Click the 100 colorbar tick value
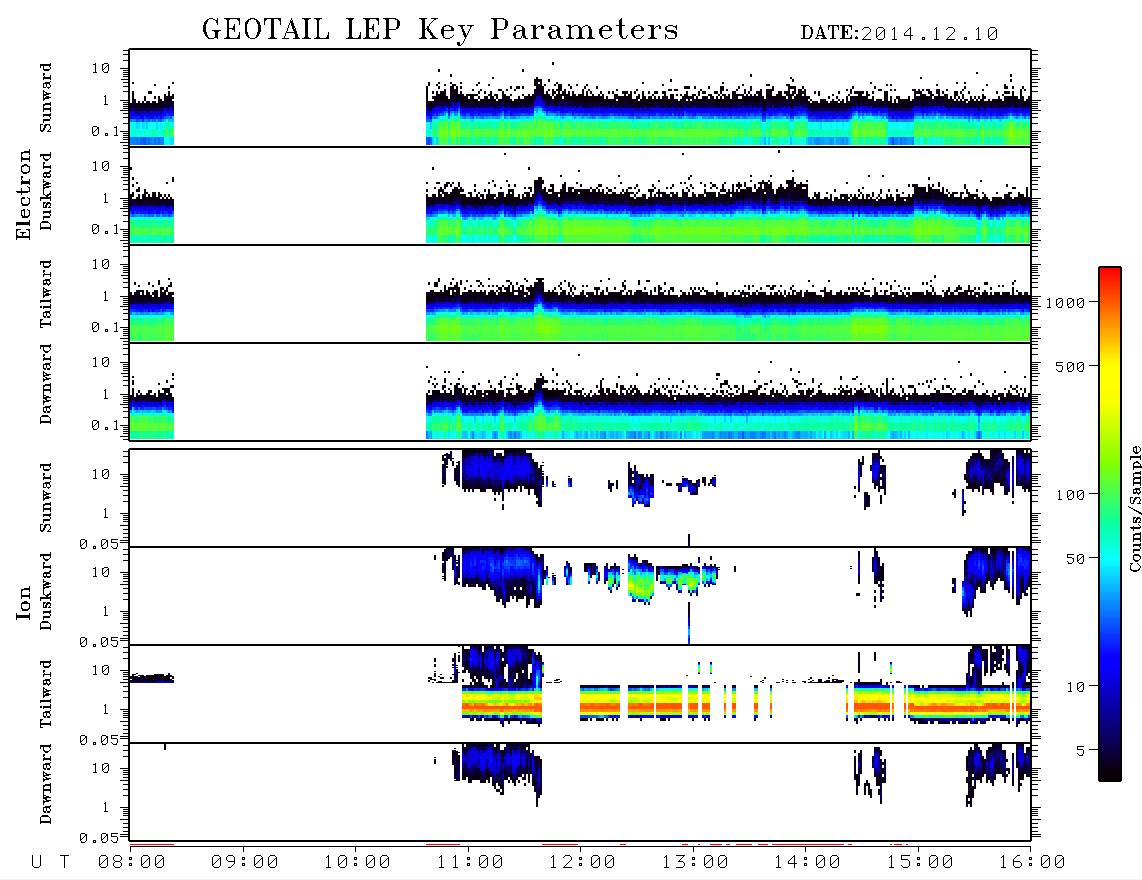The width and height of the screenshot is (1142, 880). pos(1070,495)
